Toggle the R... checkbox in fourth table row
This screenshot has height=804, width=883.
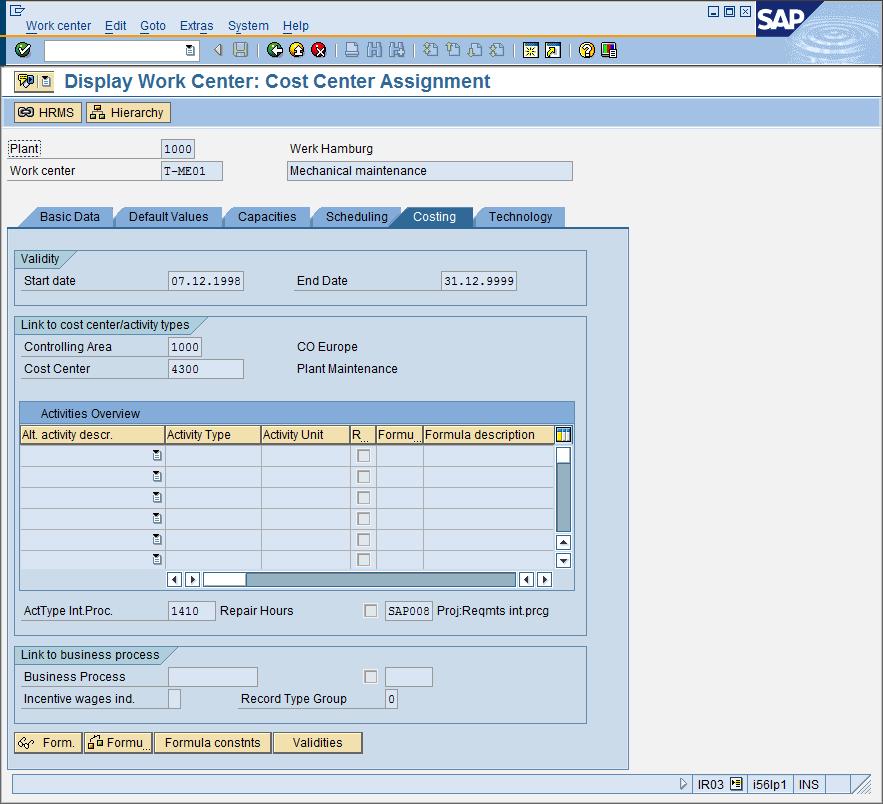[x=364, y=519]
